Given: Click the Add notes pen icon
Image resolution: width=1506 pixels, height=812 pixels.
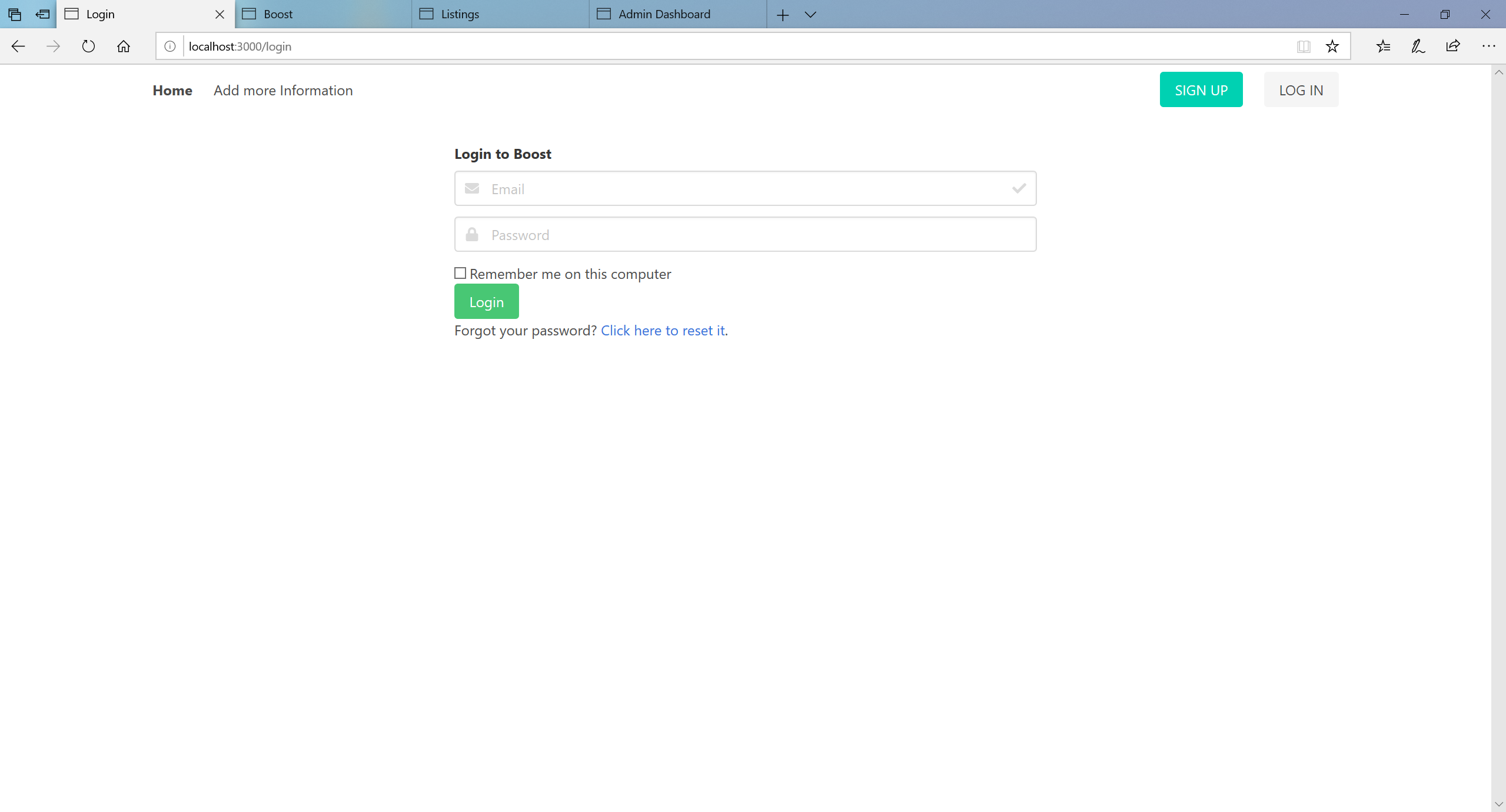Looking at the screenshot, I should pos(1418,46).
